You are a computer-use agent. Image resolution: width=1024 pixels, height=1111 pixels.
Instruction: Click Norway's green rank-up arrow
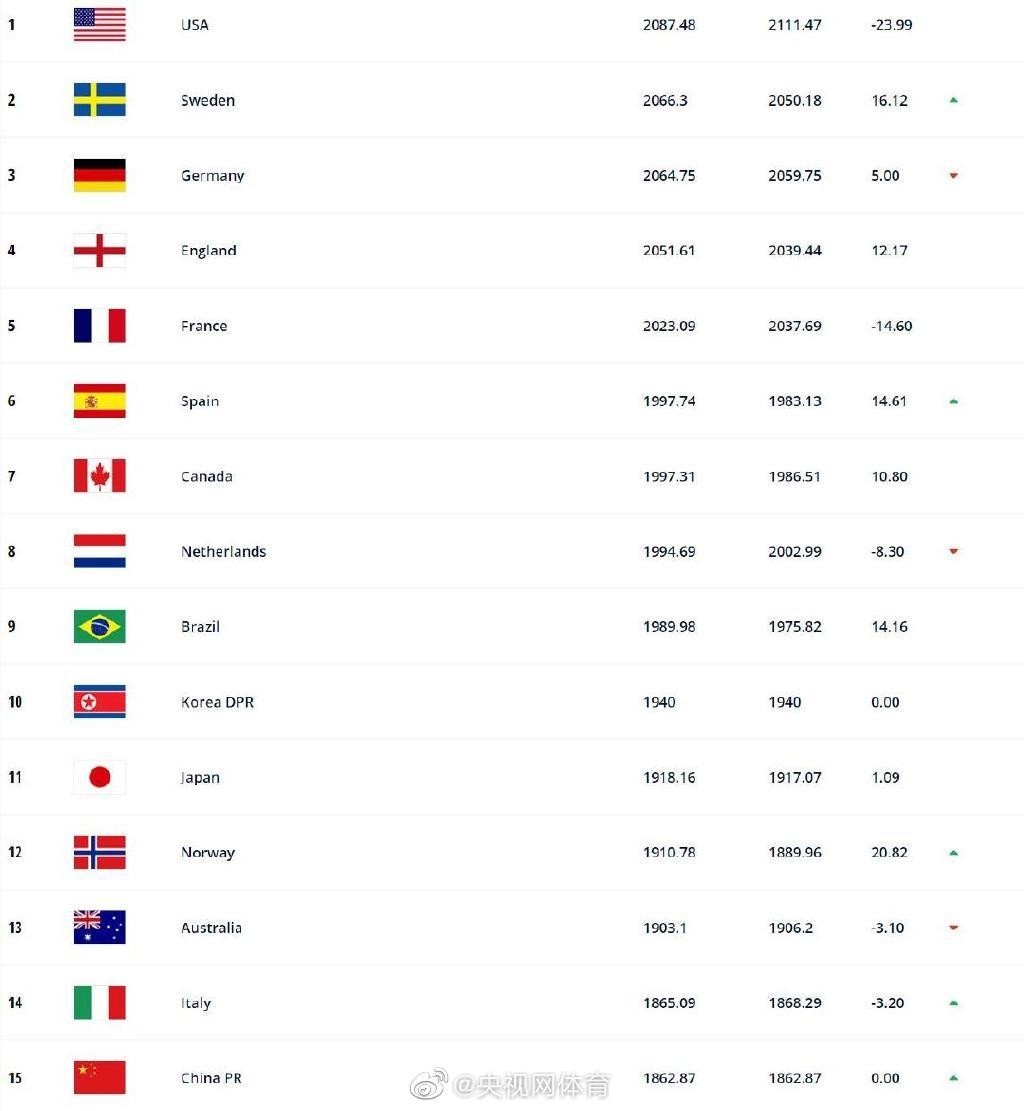coord(954,852)
